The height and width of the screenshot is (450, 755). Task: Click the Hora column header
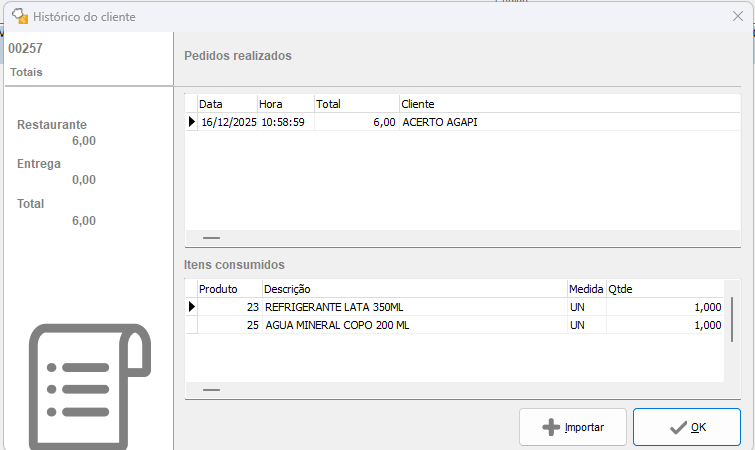[285, 104]
